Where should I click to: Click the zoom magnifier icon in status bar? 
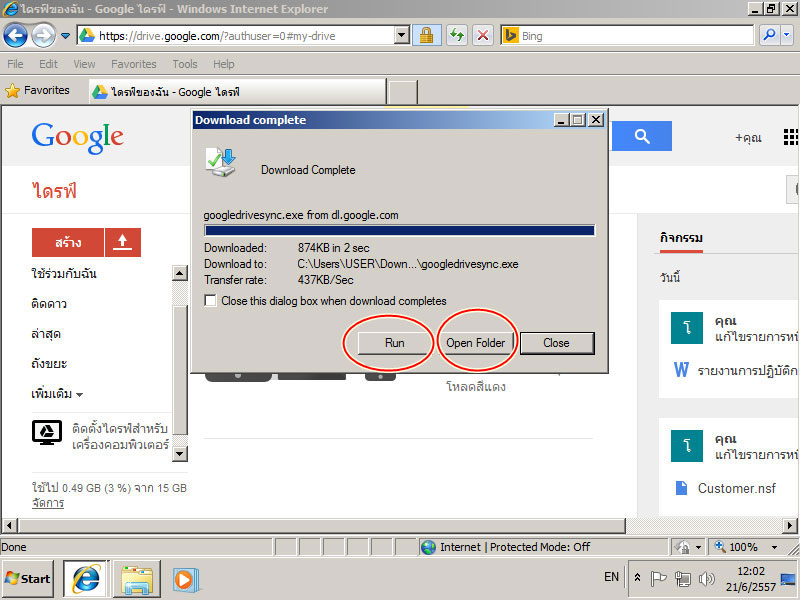pos(720,546)
